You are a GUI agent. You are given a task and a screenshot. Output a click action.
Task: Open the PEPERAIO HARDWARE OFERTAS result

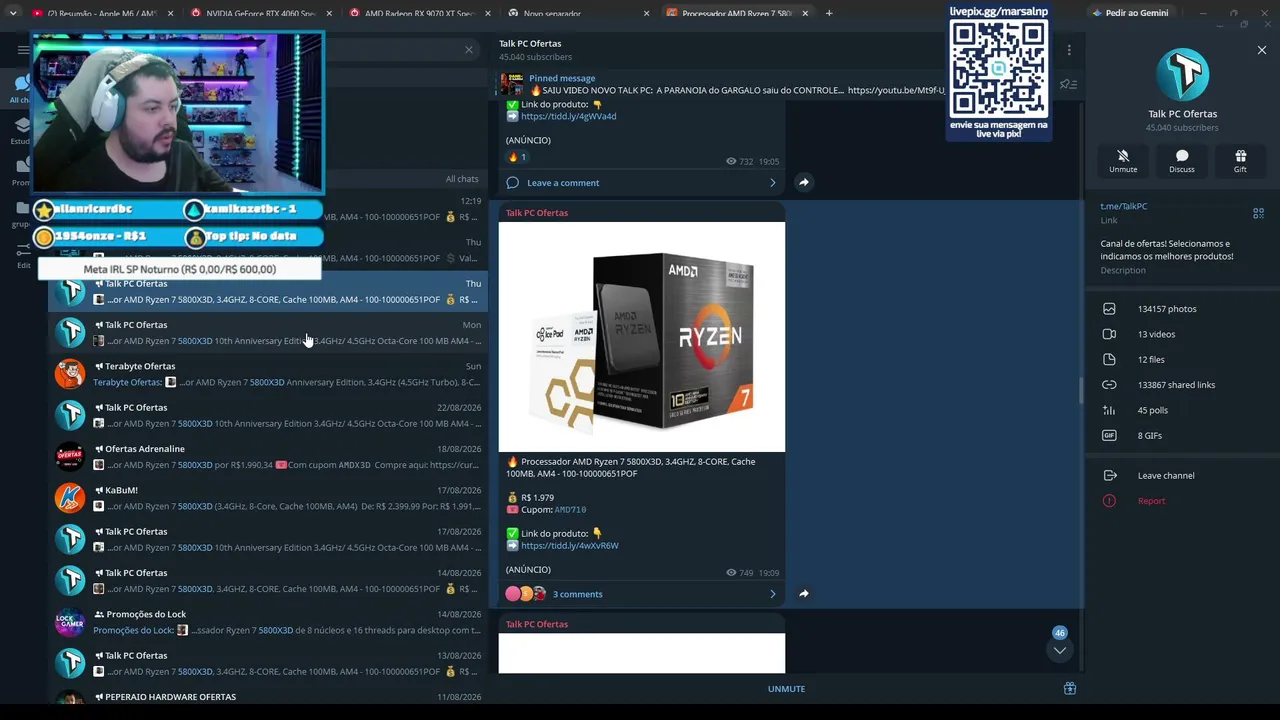[x=268, y=697]
